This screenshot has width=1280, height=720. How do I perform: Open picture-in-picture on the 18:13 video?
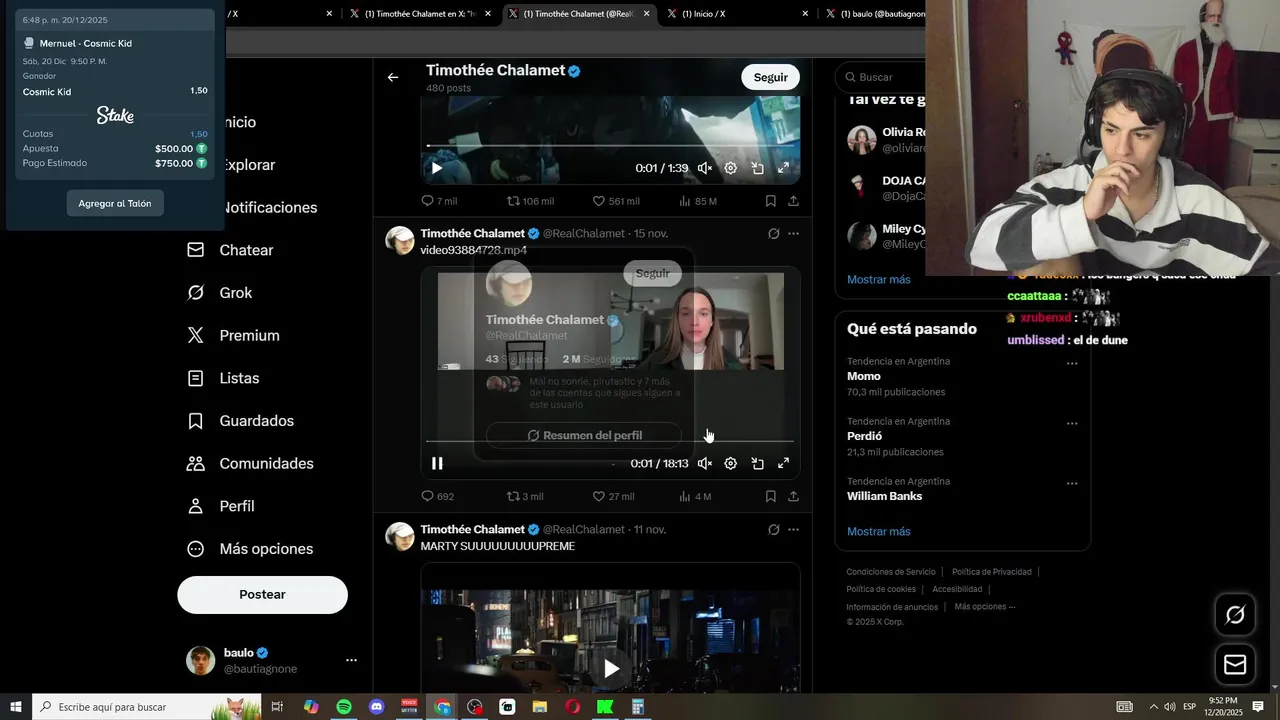pos(758,463)
